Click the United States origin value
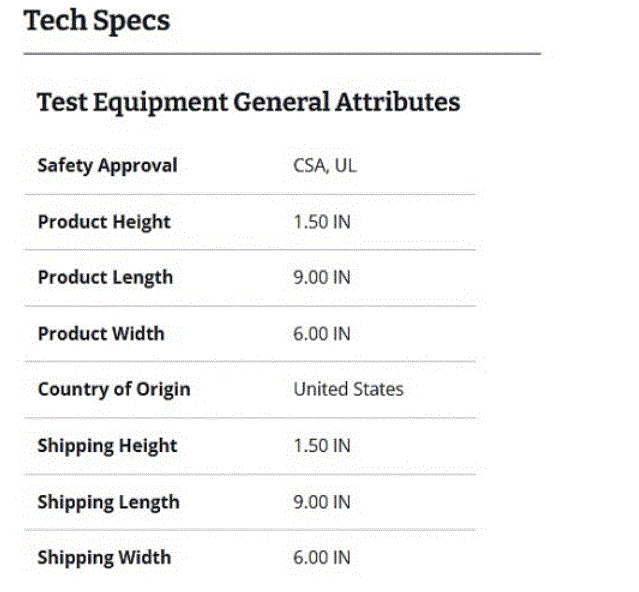 (348, 389)
